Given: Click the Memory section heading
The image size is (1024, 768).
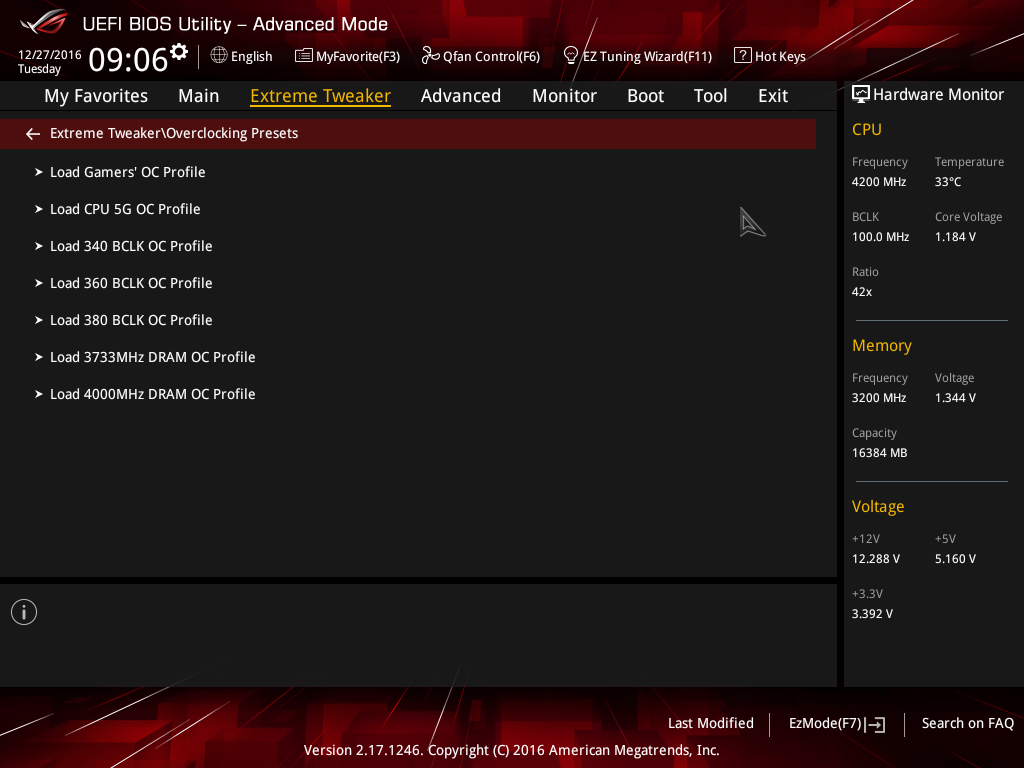Looking at the screenshot, I should click(882, 345).
